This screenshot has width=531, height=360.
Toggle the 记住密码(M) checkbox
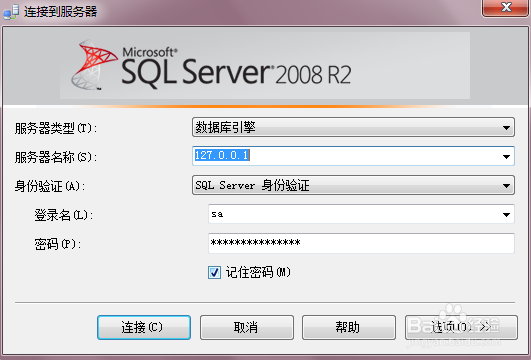coord(214,272)
